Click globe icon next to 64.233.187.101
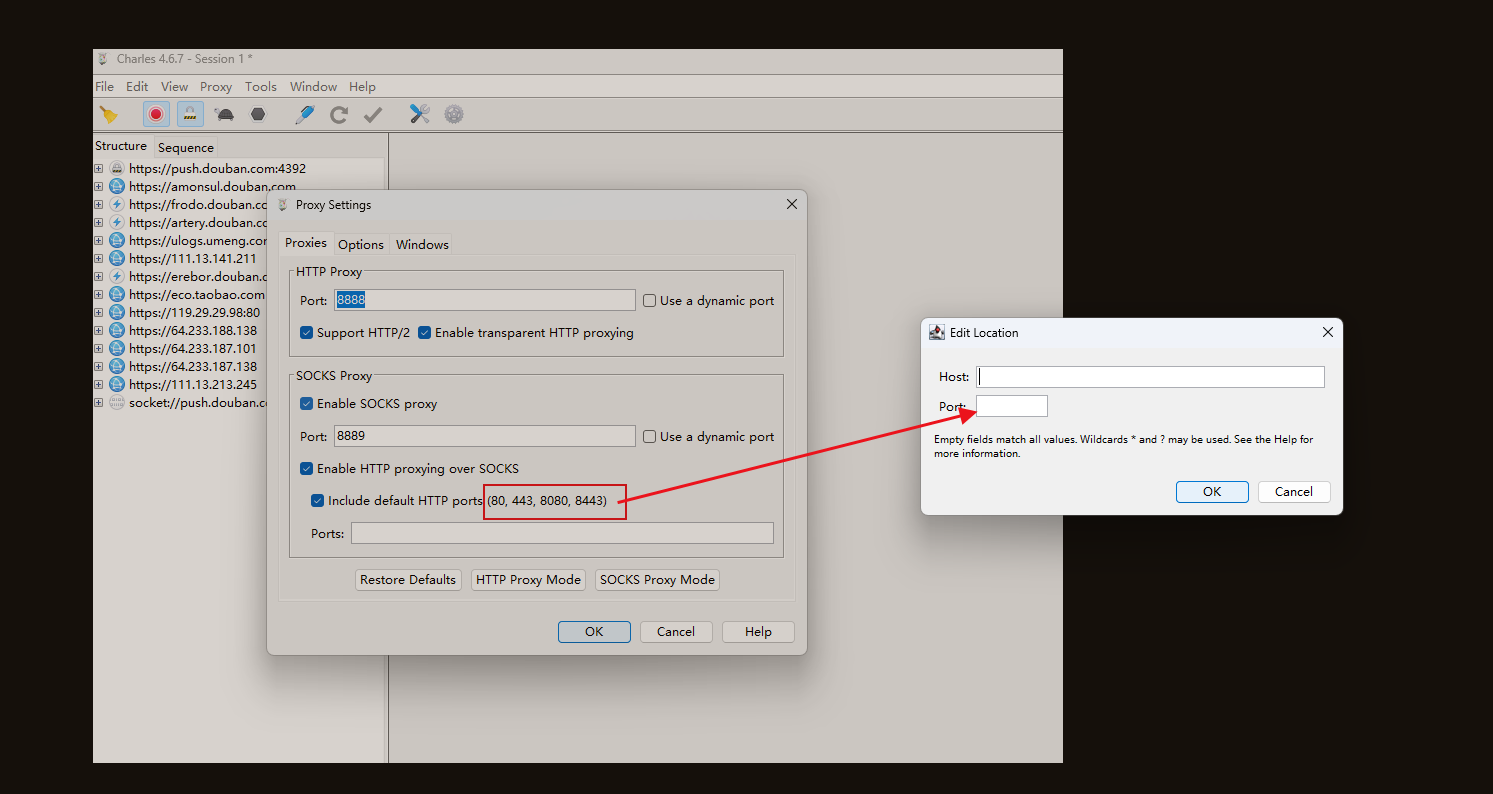The width and height of the screenshot is (1493, 794). [x=117, y=349]
